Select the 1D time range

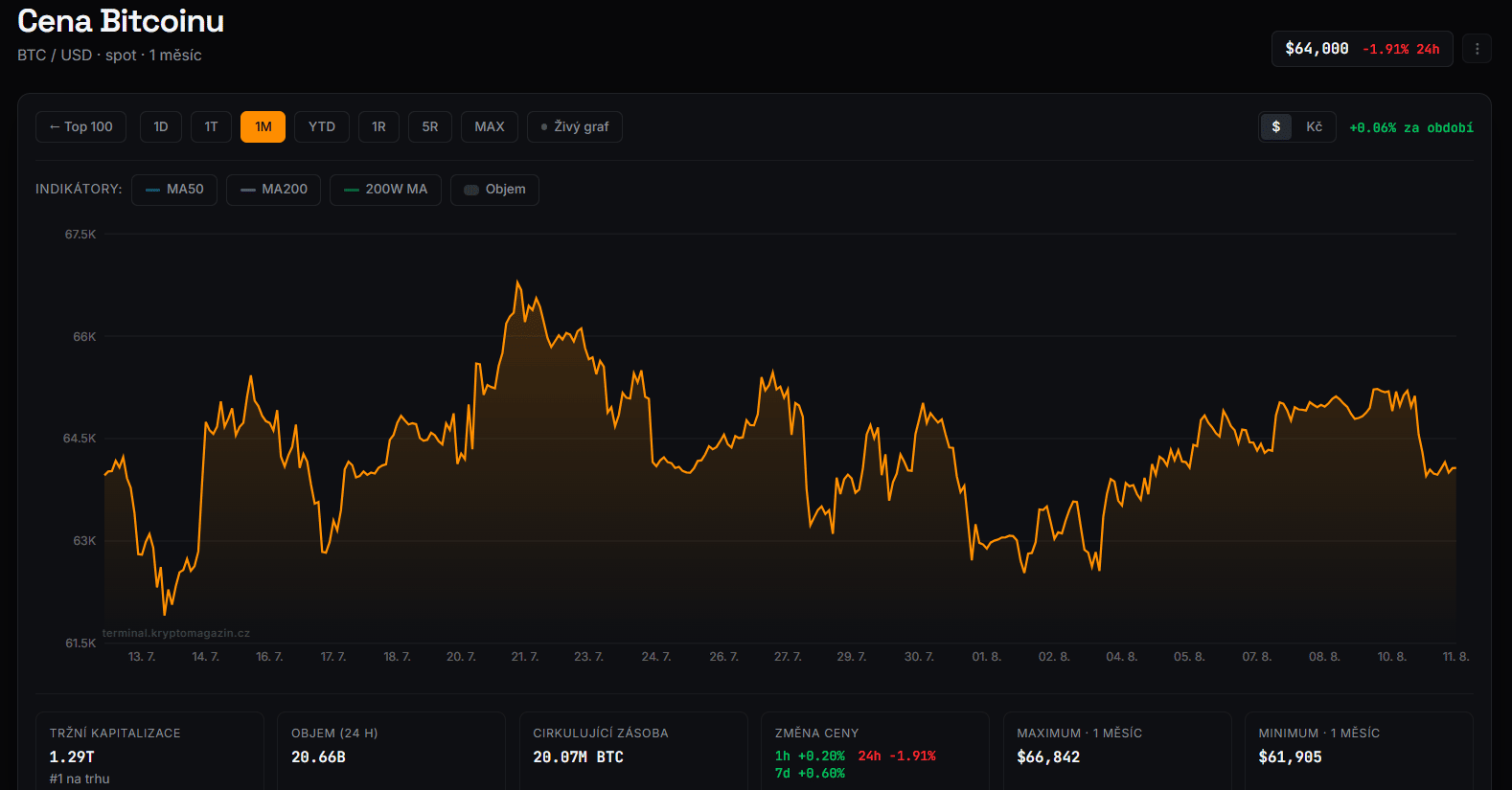tap(161, 126)
